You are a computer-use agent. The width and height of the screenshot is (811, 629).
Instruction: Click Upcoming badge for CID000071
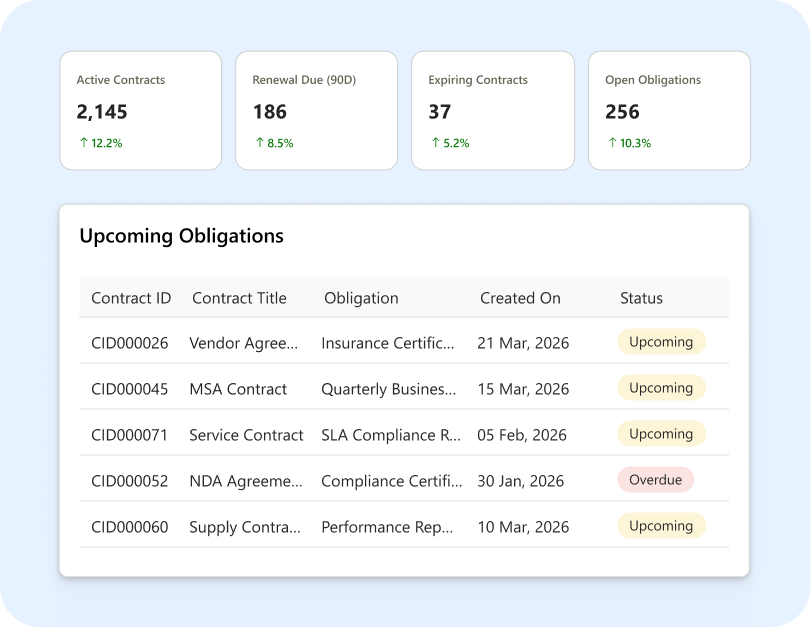coord(661,433)
